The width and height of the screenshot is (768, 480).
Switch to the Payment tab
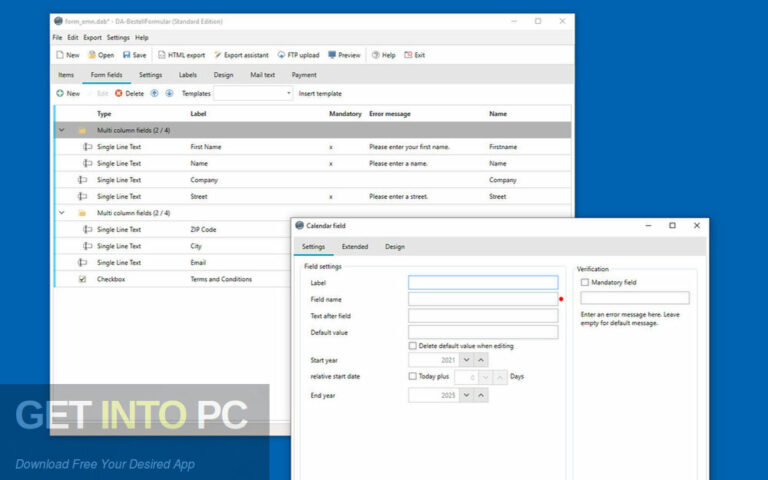pyautogui.click(x=304, y=75)
